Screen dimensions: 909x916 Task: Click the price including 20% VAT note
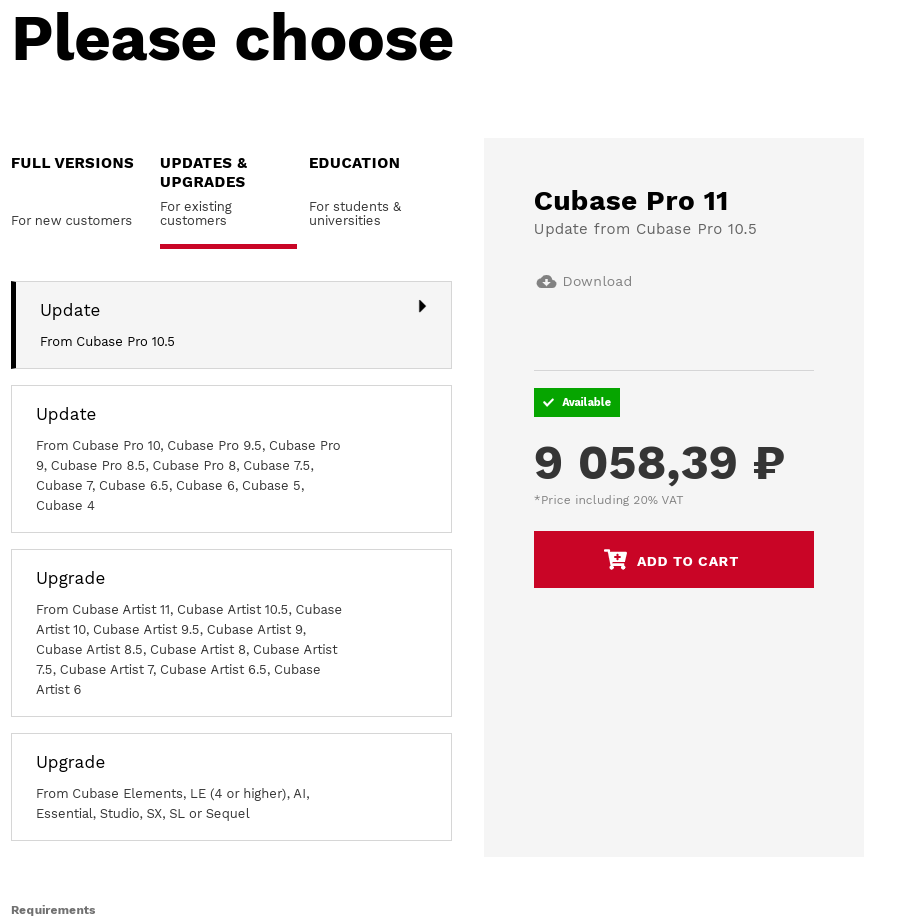pos(608,500)
